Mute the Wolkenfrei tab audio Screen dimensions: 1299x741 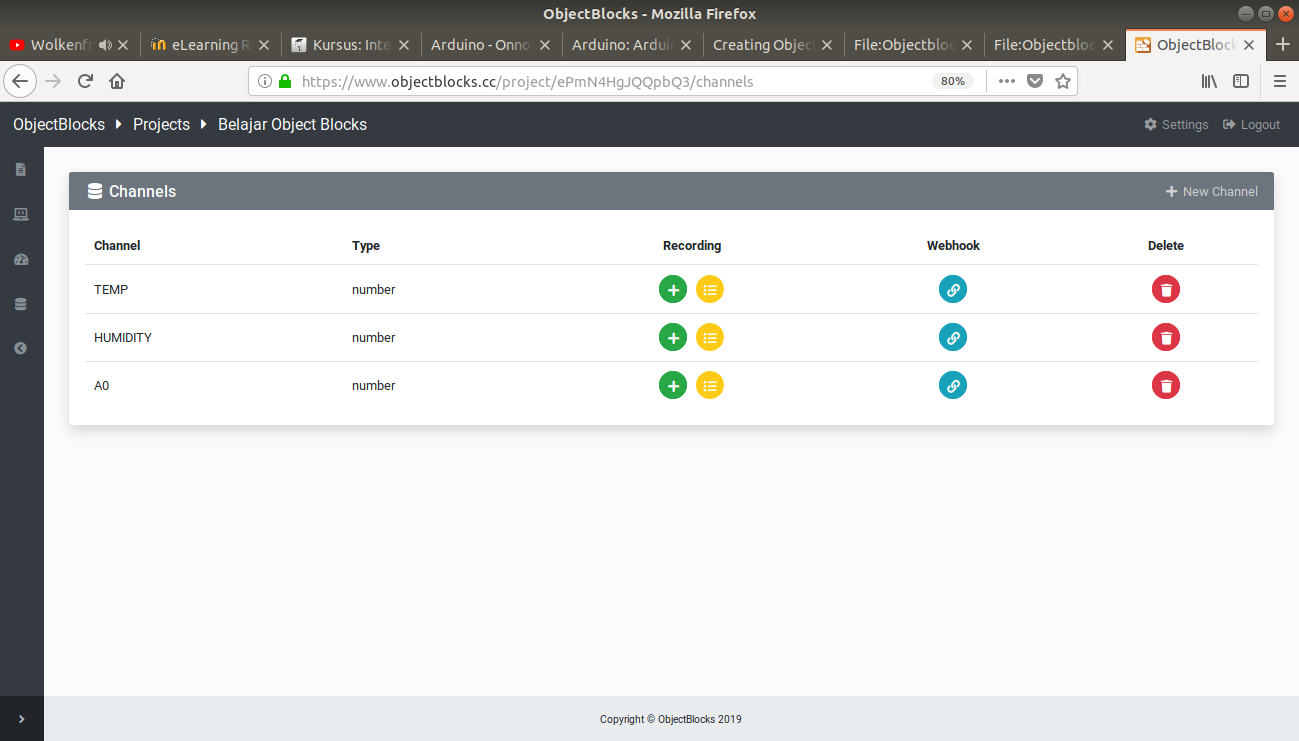(x=105, y=45)
